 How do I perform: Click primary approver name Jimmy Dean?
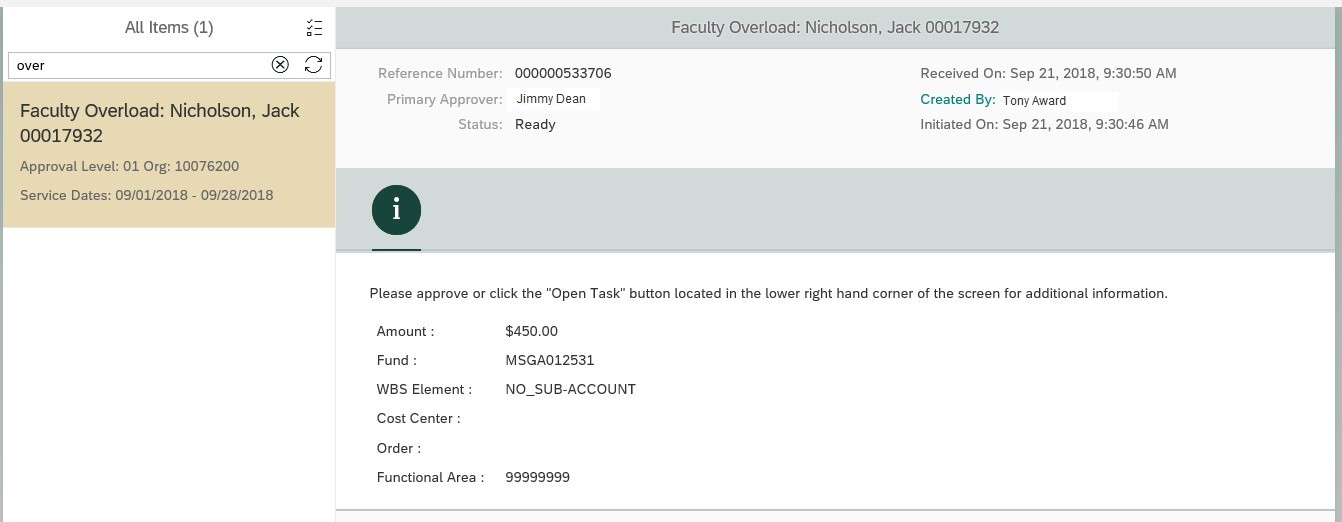551,99
